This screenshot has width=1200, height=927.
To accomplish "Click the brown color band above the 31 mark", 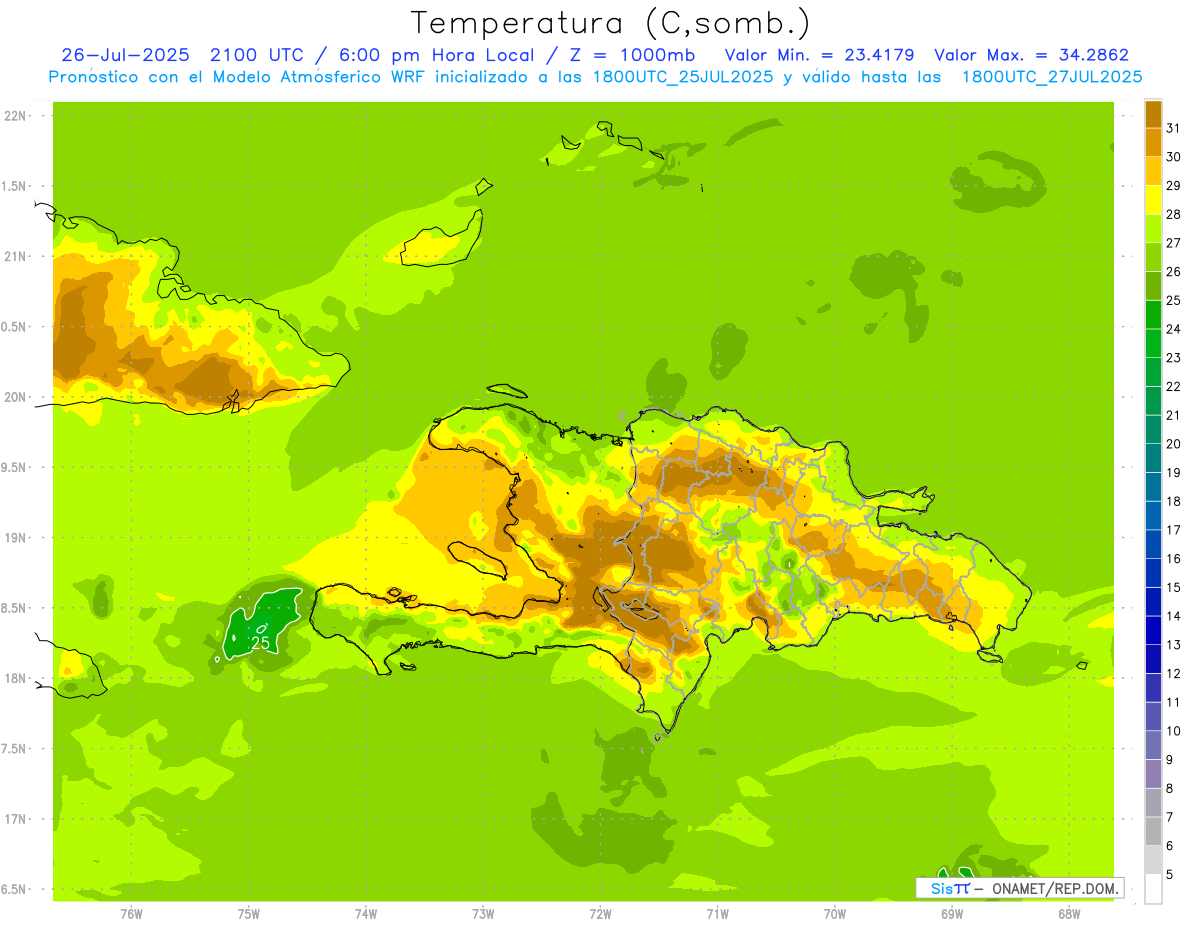I will click(1153, 113).
